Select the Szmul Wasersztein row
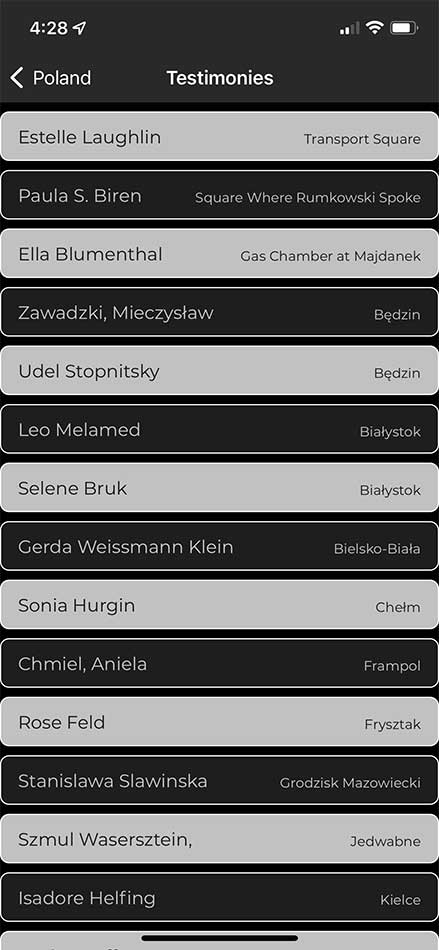Screen dimensions: 439x950 219,839
